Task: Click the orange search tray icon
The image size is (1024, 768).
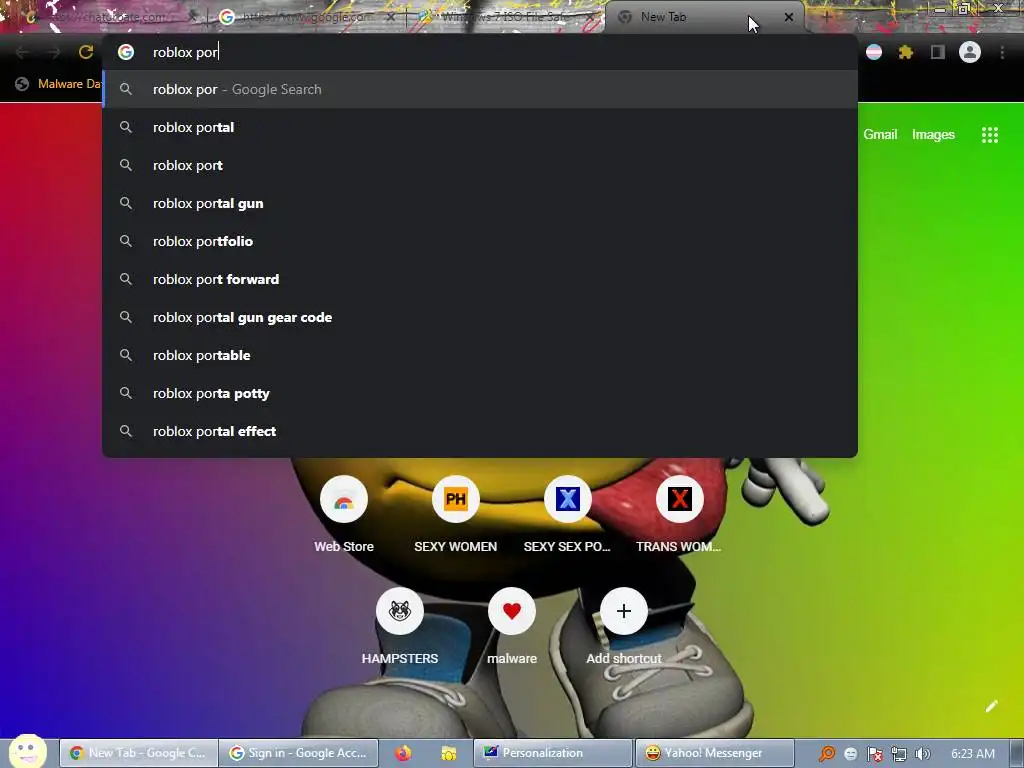Action: 827,754
